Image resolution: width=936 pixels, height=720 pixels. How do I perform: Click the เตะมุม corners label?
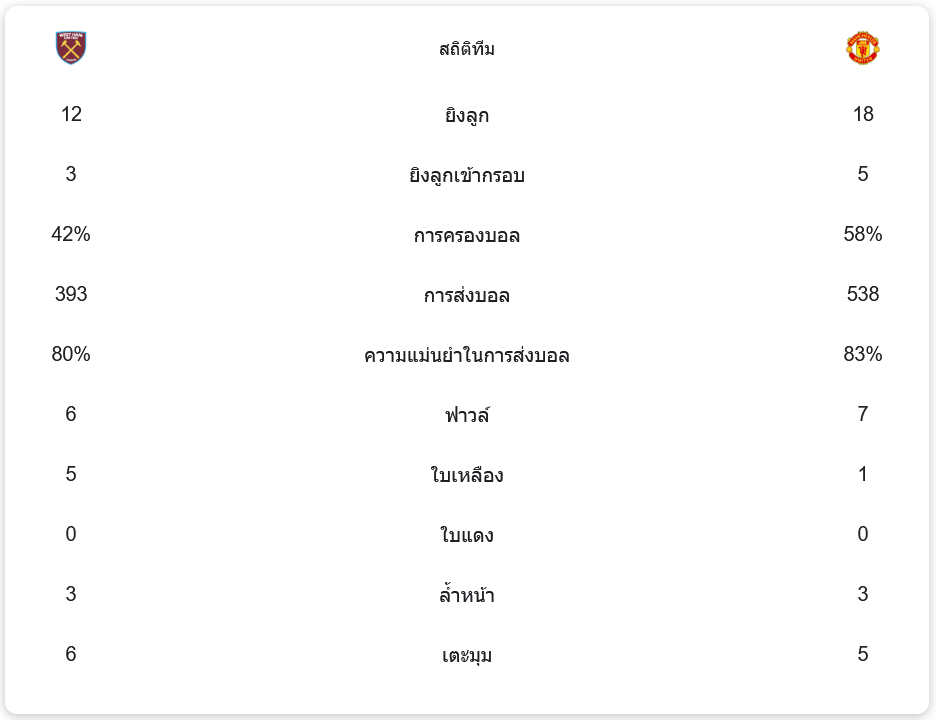pyautogui.click(x=467, y=655)
